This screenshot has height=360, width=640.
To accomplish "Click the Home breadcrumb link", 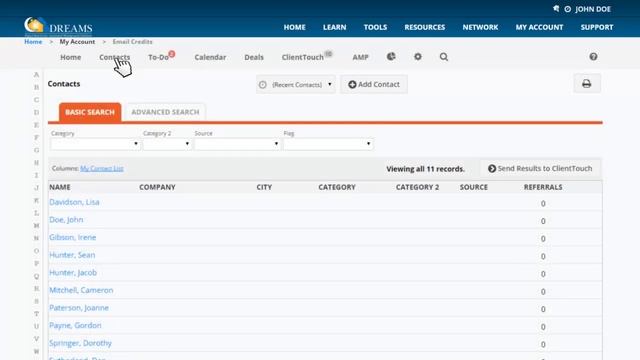I will [x=33, y=42].
